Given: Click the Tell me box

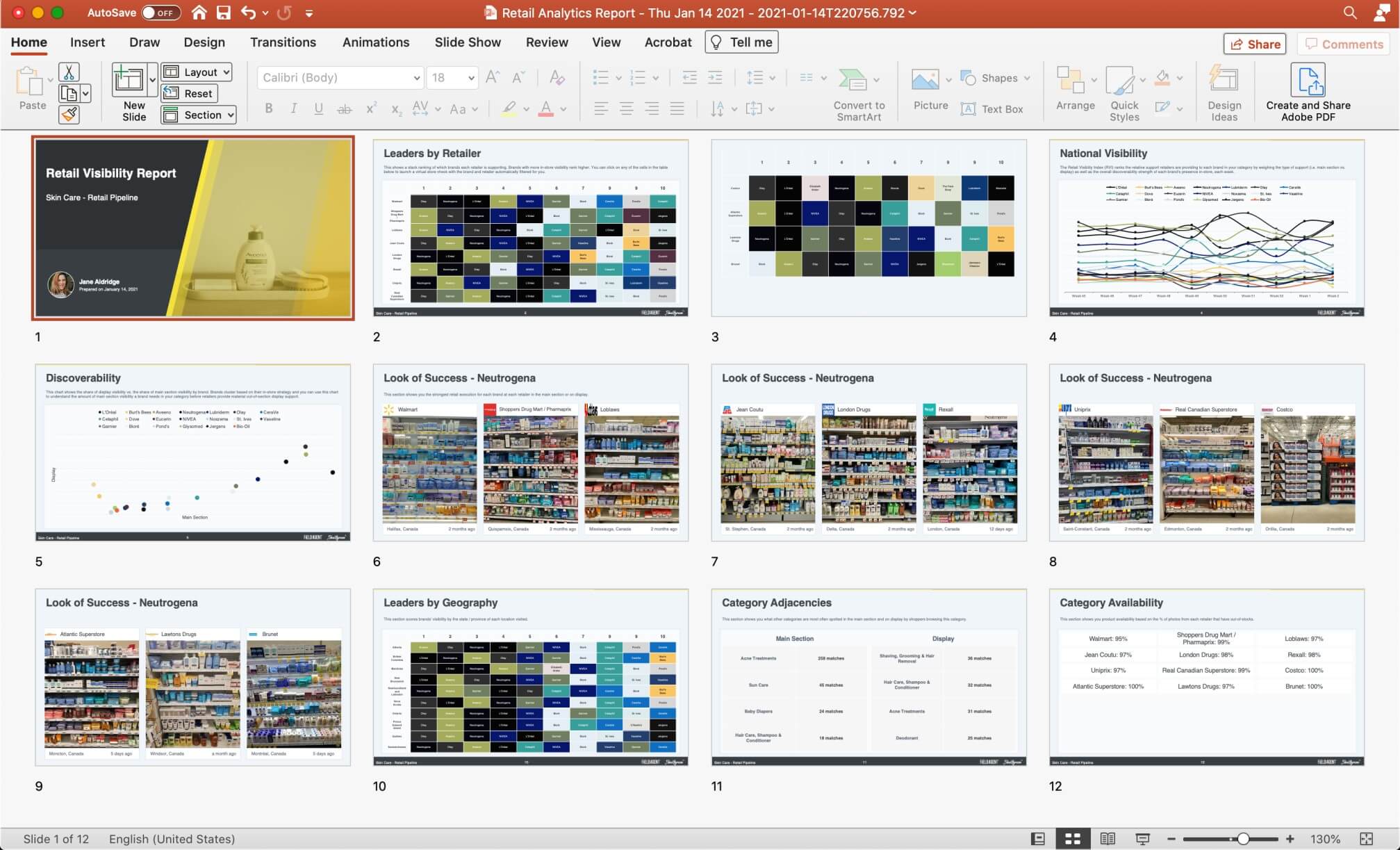Looking at the screenshot, I should (x=741, y=42).
